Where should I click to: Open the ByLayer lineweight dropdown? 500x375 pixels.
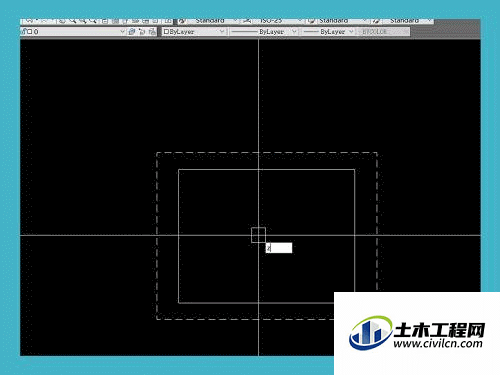[x=328, y=32]
